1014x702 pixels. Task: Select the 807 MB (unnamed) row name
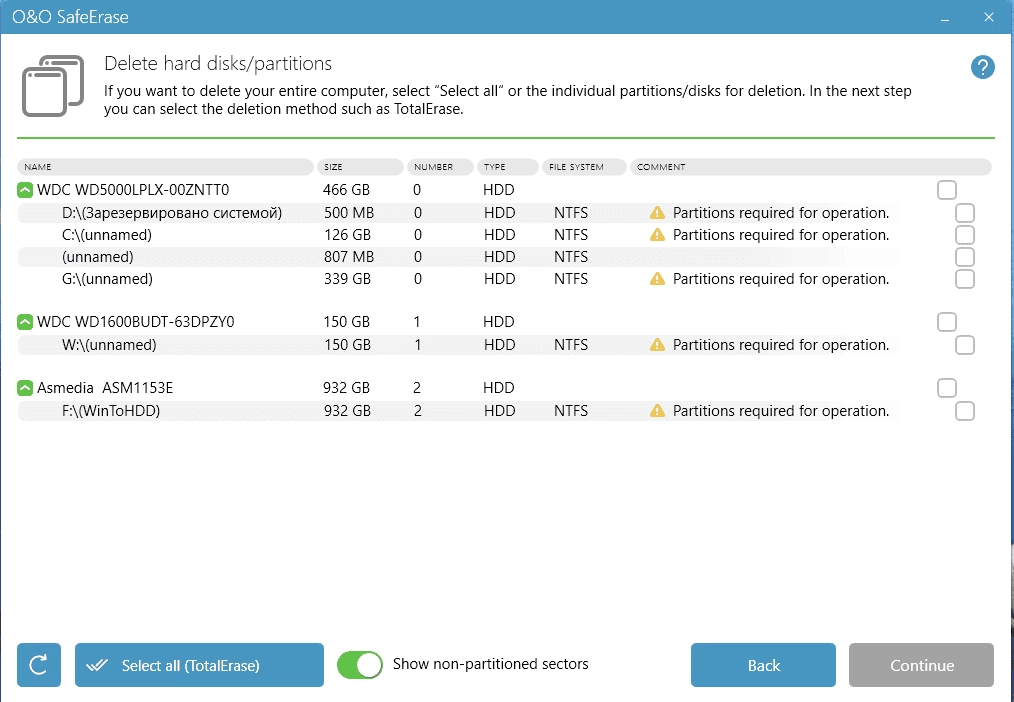[98, 257]
